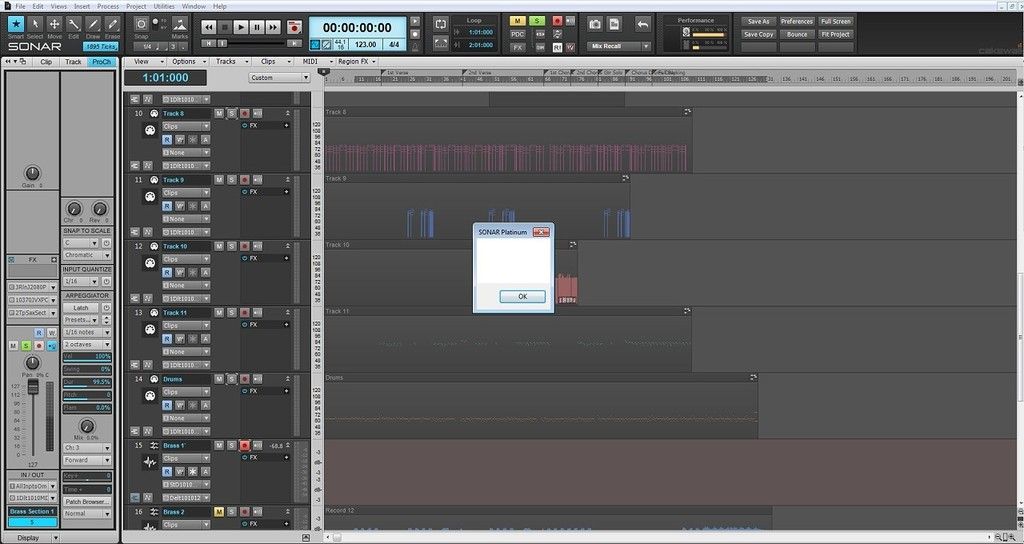Expand Track 8 Clips edit filter dropdown
This screenshot has height=544, width=1024.
click(185, 127)
